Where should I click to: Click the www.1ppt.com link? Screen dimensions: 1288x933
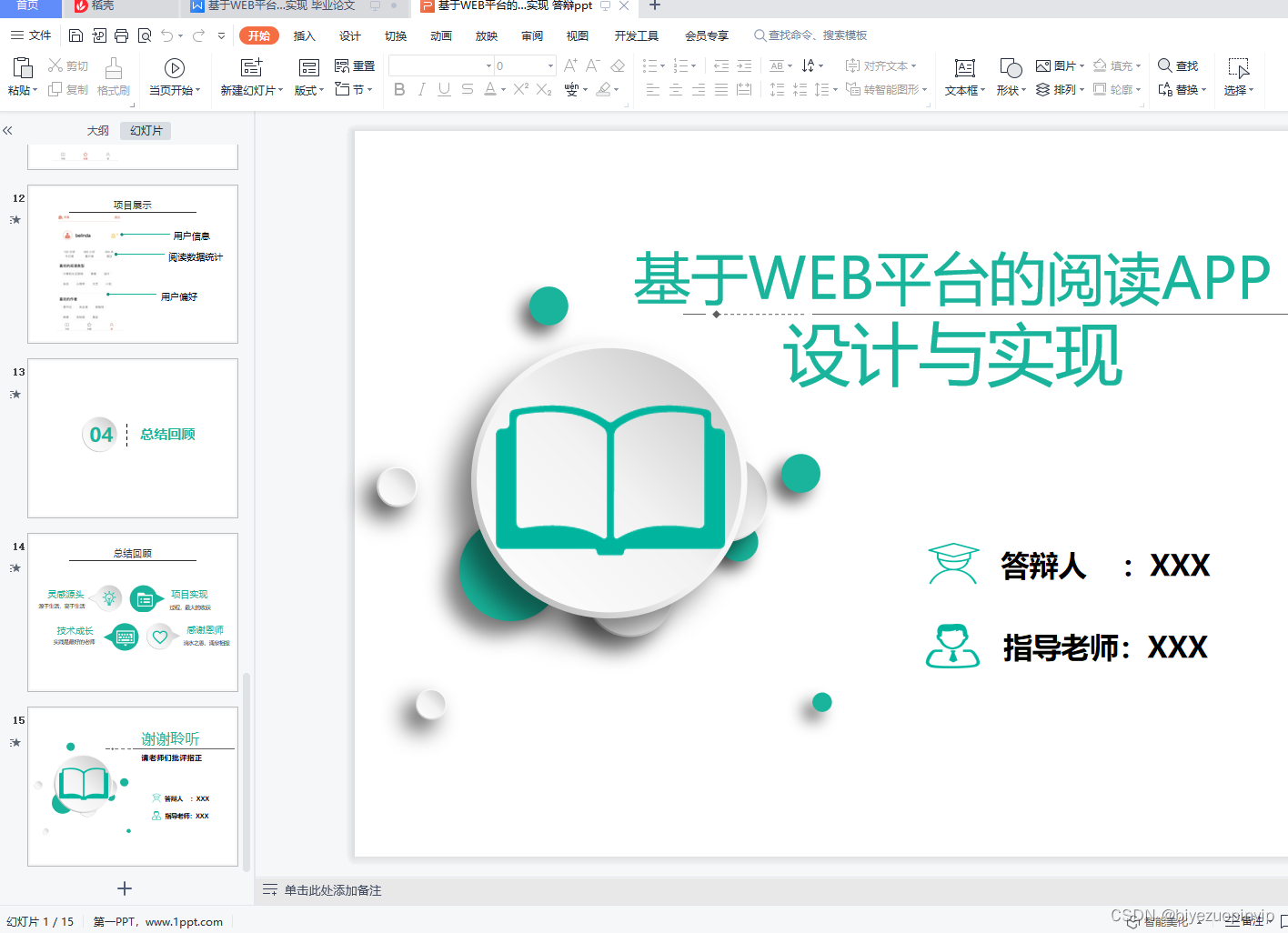coord(186,921)
